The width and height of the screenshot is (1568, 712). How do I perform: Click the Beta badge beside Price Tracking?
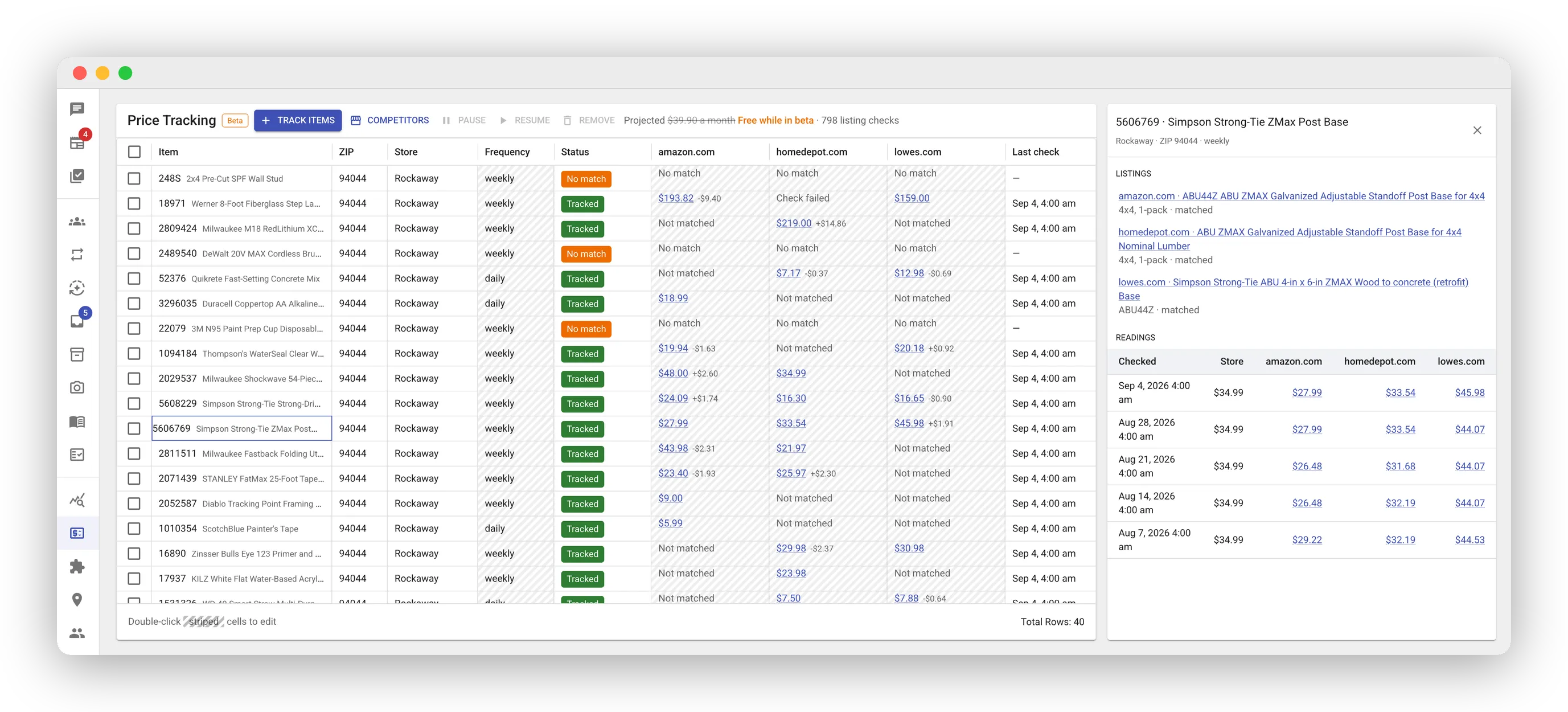coord(235,121)
